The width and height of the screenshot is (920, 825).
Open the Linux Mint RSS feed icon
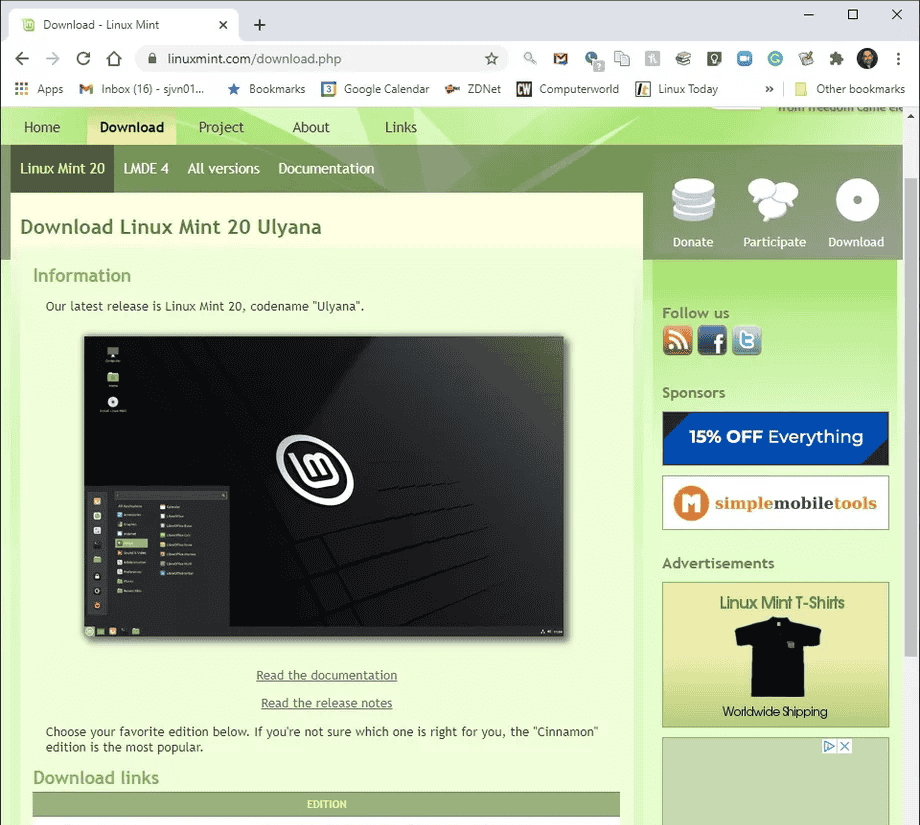[677, 340]
